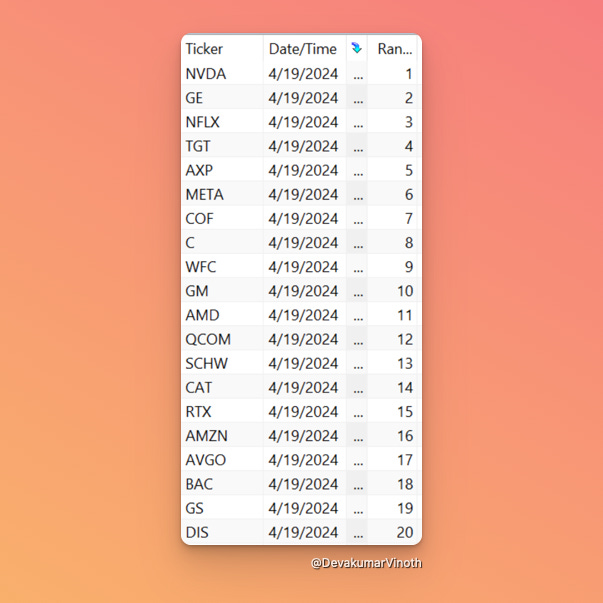Image resolution: width=603 pixels, height=603 pixels.
Task: Select the GE ticker cell
Action: (x=222, y=98)
